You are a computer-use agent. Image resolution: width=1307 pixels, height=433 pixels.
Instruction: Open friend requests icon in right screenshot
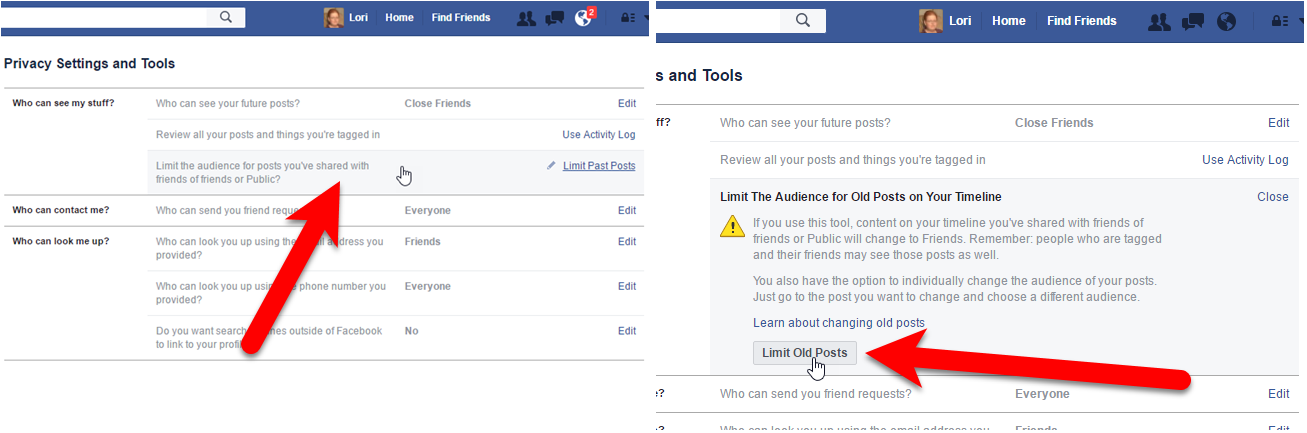tap(1159, 21)
